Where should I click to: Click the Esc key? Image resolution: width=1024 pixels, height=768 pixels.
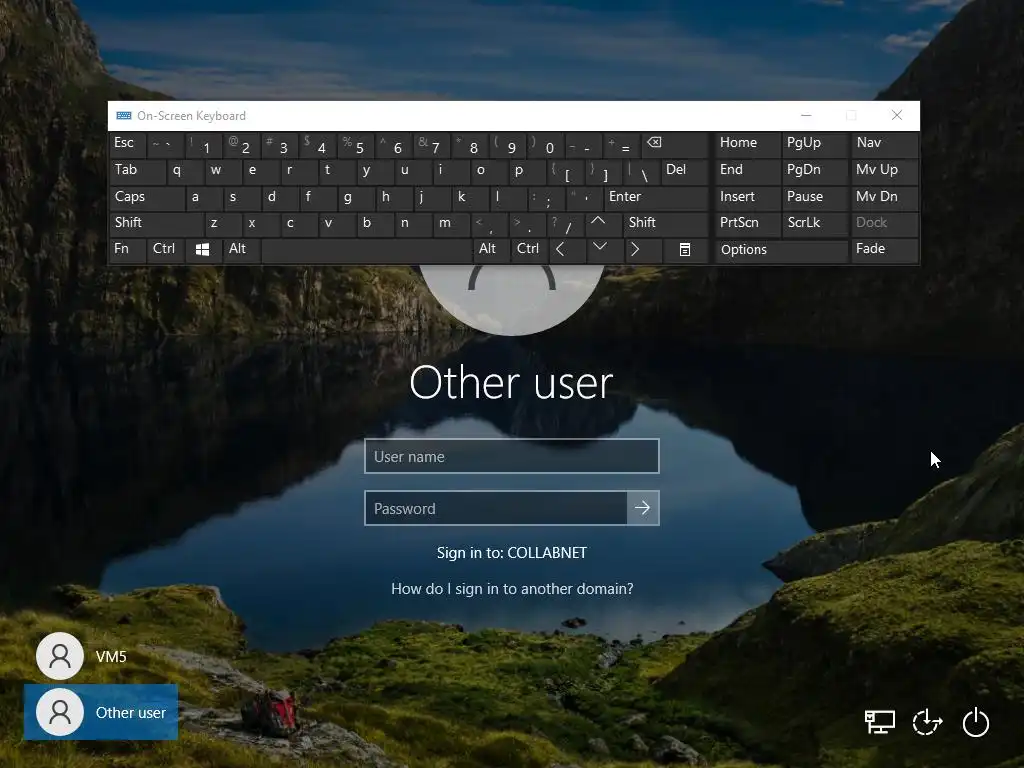point(127,144)
